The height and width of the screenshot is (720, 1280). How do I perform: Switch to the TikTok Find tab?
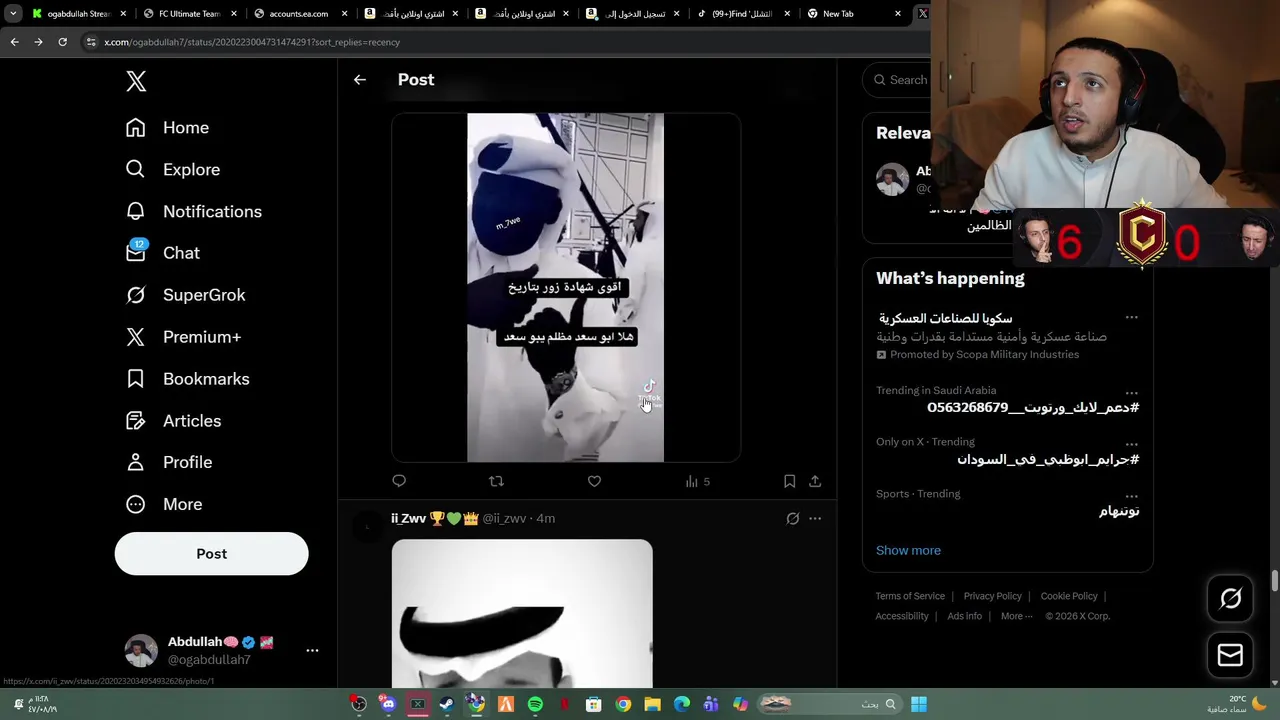point(743,14)
